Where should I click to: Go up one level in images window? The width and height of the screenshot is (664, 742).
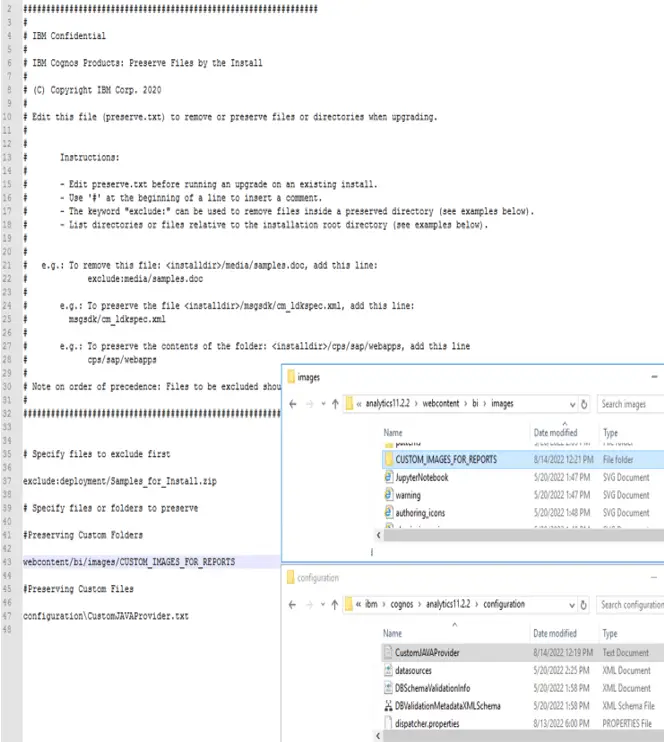coord(335,404)
